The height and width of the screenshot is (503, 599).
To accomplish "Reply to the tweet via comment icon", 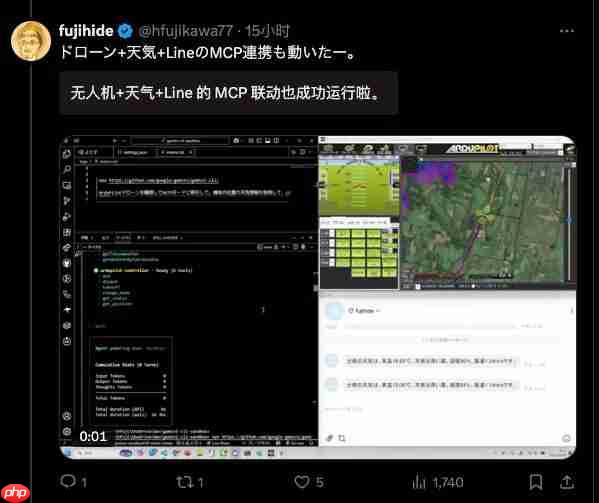I will click(68, 481).
